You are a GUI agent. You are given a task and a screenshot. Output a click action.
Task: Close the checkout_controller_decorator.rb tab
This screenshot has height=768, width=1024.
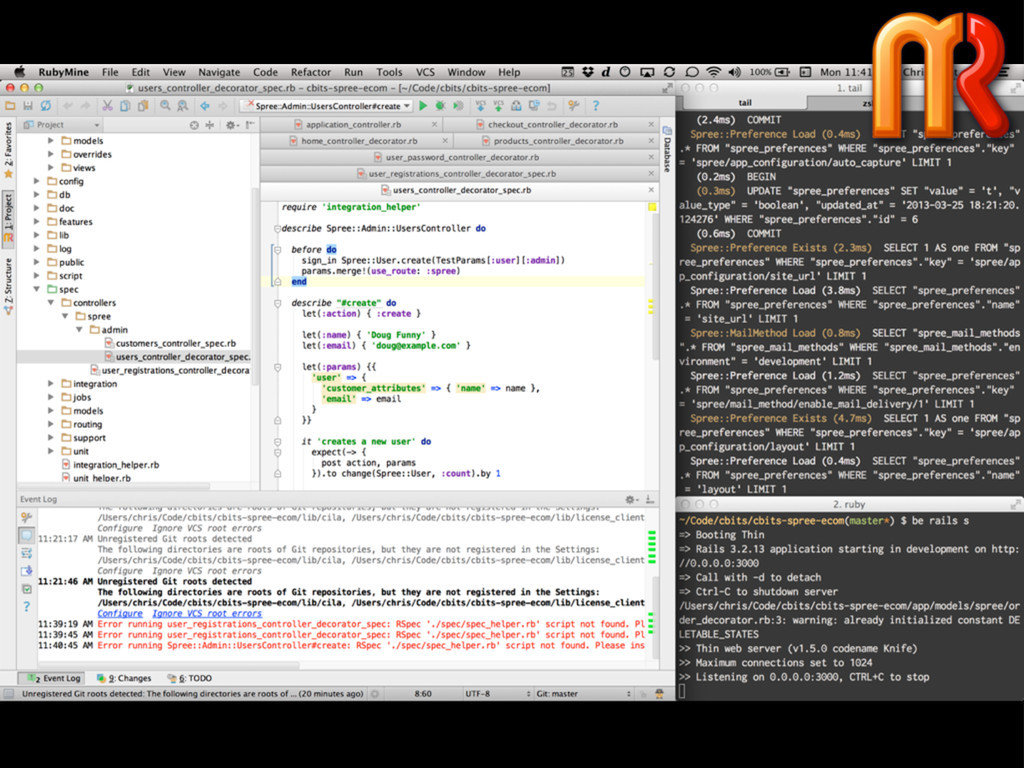click(650, 124)
